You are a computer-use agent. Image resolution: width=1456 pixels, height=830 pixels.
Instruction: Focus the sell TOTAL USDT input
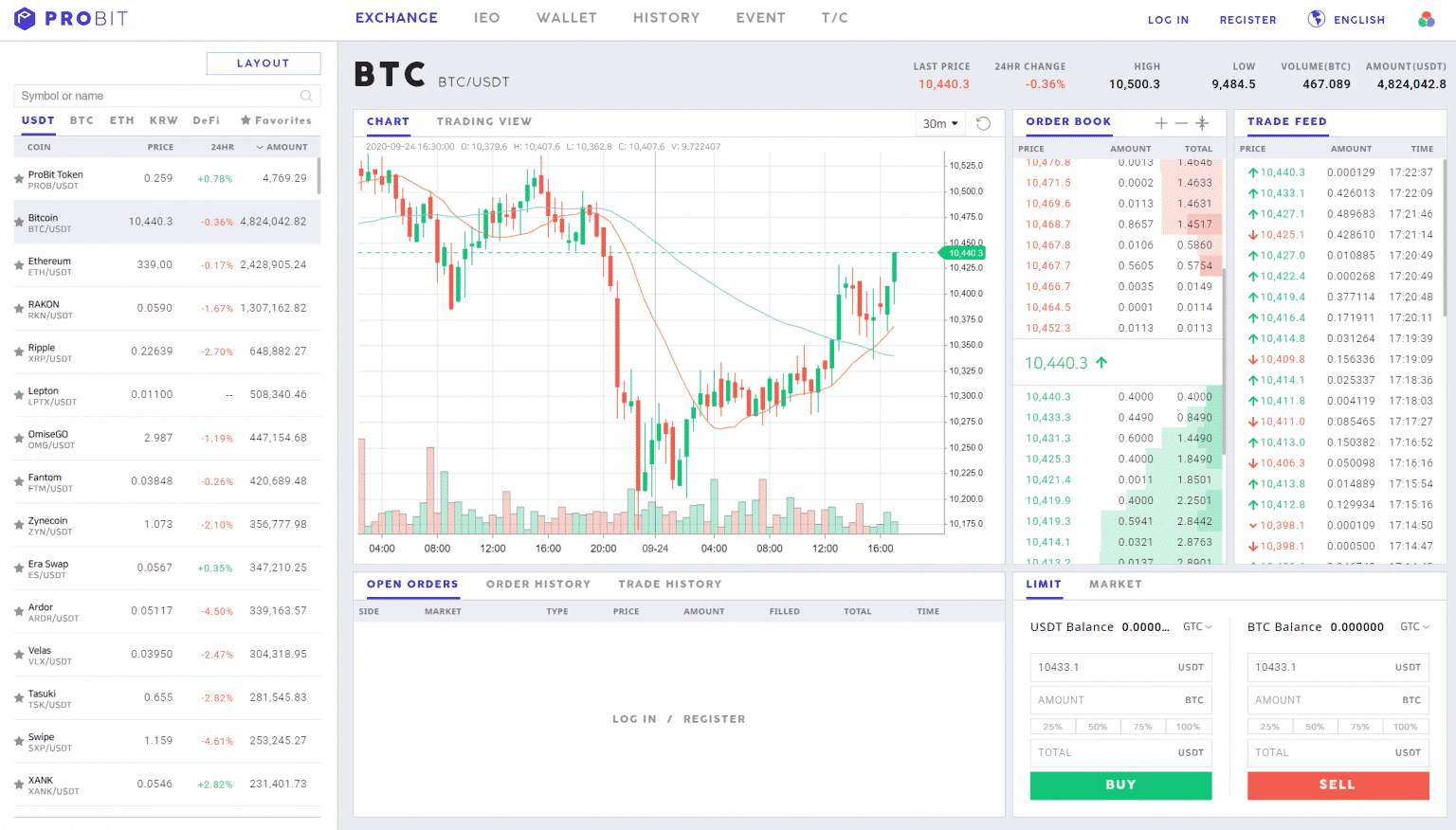click(1338, 752)
